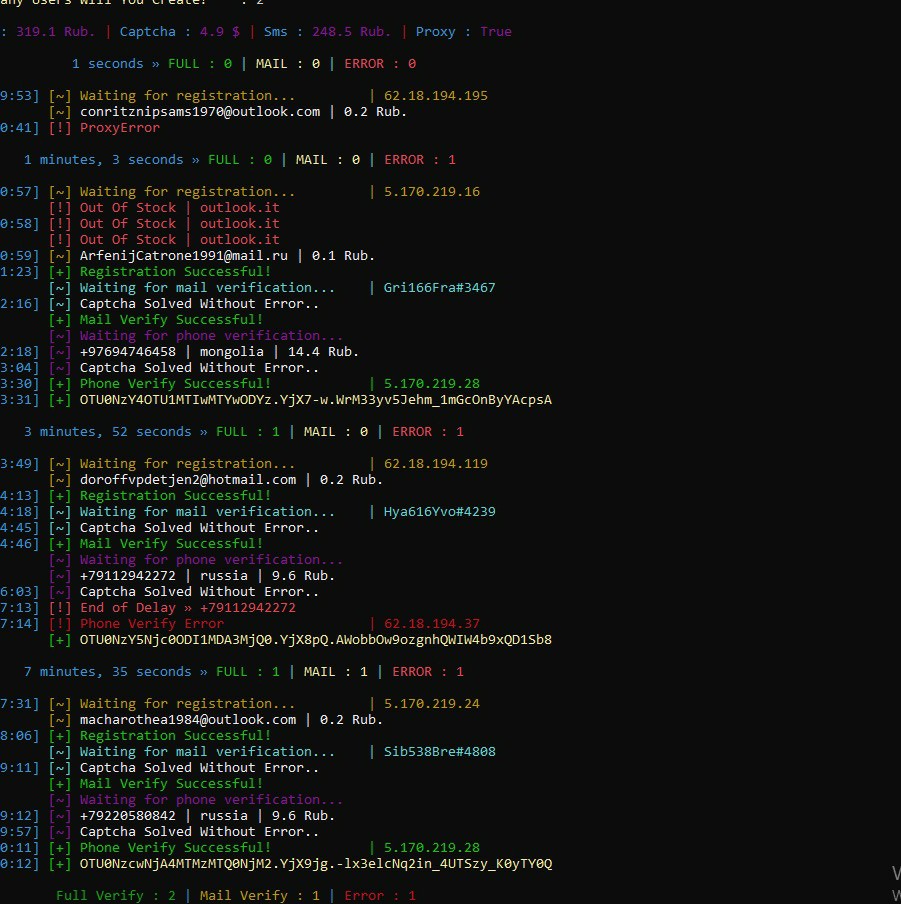The width and height of the screenshot is (901, 904).
Task: Click the "0.1 Rub." mail price
Action: click(344, 256)
